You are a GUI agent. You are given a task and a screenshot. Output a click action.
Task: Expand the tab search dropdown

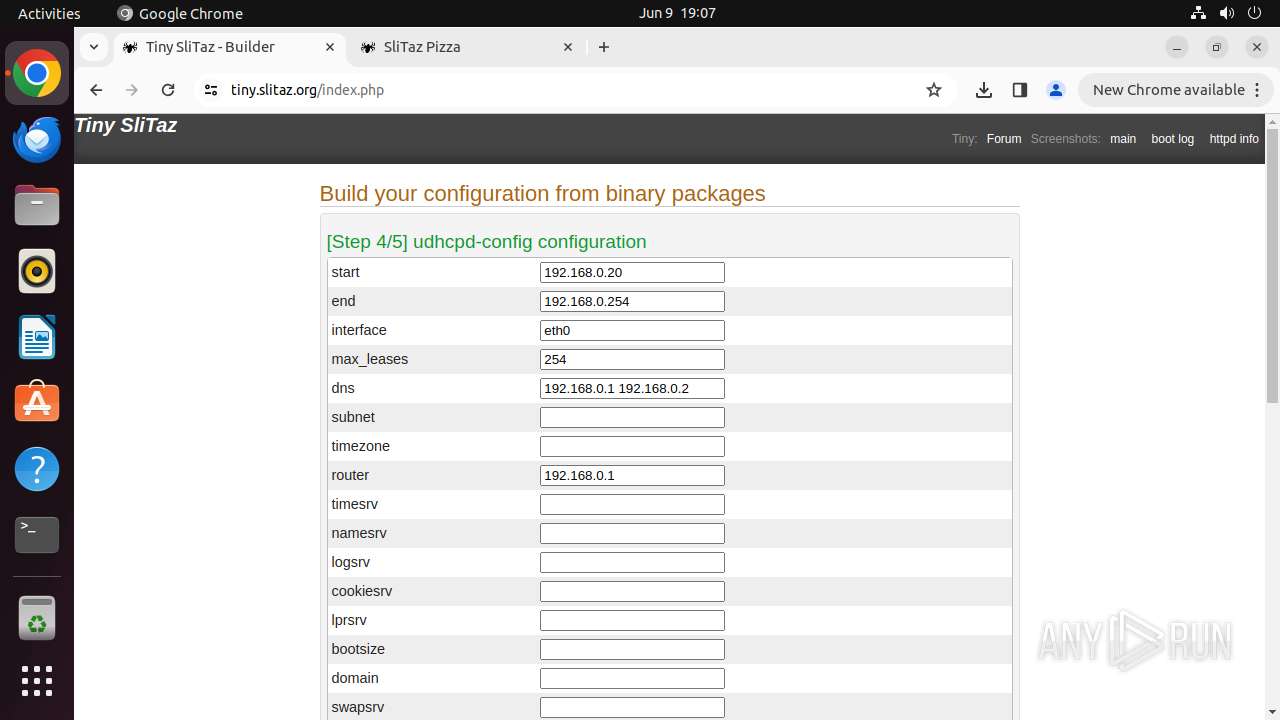pos(93,47)
